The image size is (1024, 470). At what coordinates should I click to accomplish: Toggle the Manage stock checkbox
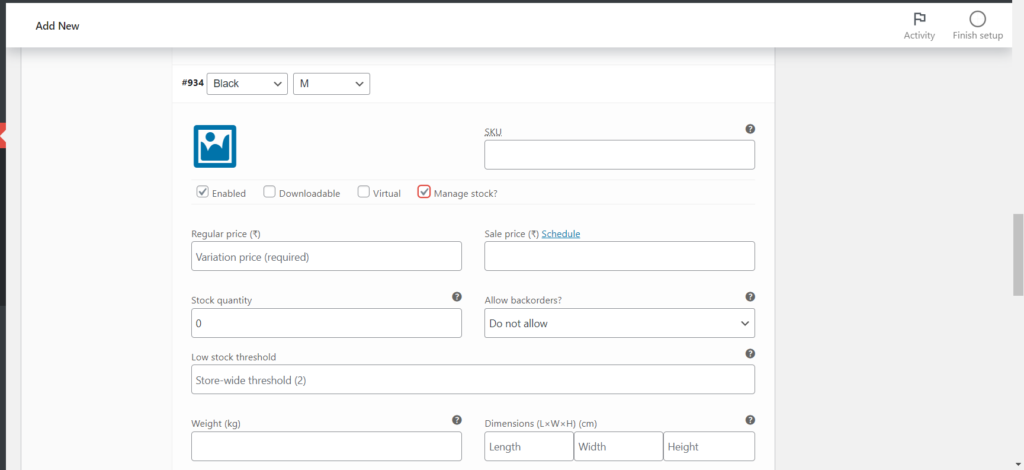424,192
